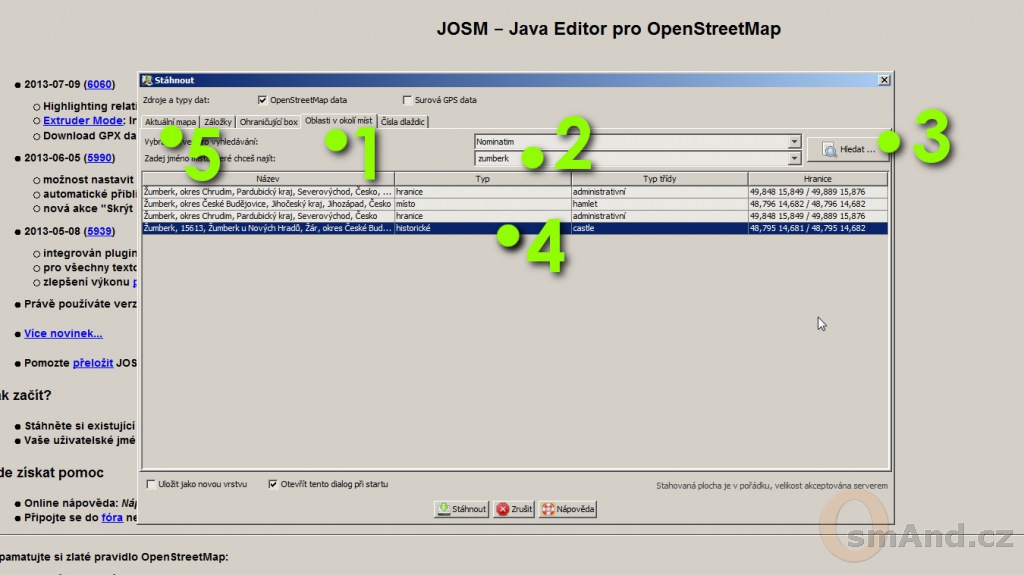The height and width of the screenshot is (575, 1024).
Task: Sort results by Název column header
Action: [x=268, y=178]
